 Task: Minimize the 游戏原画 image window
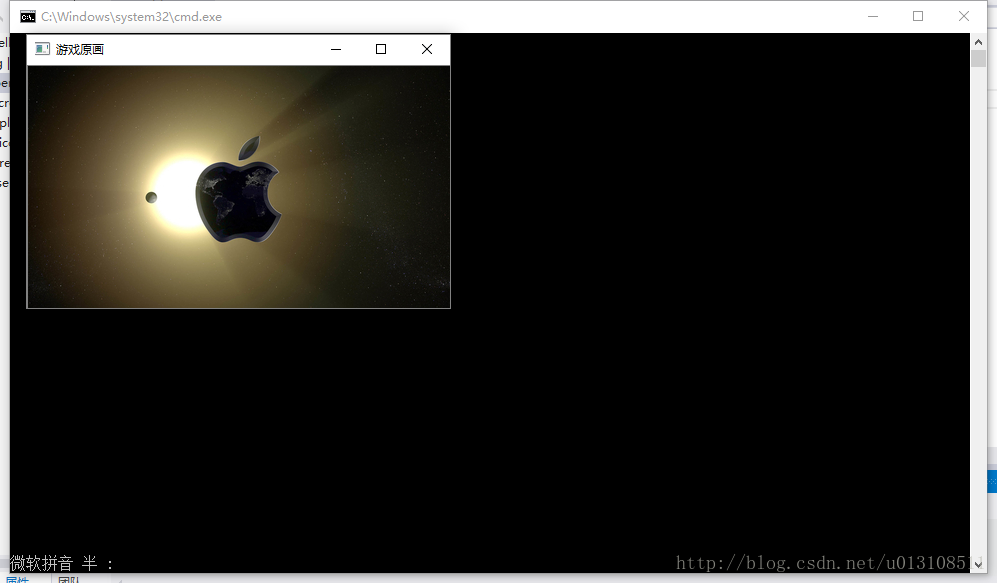pos(336,49)
